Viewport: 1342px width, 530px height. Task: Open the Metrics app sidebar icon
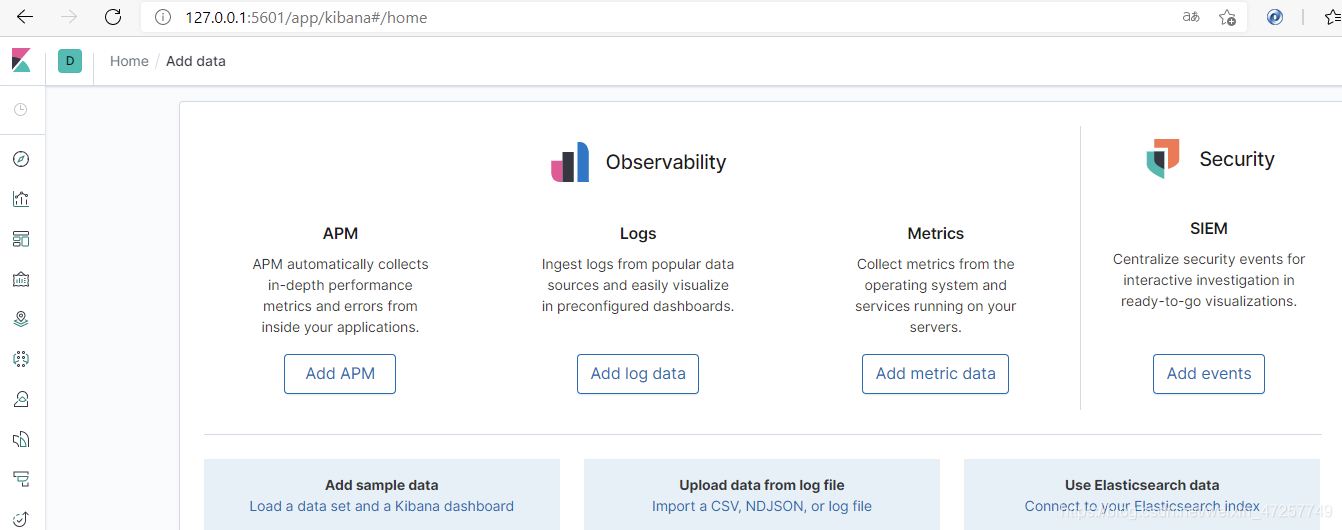(x=21, y=399)
